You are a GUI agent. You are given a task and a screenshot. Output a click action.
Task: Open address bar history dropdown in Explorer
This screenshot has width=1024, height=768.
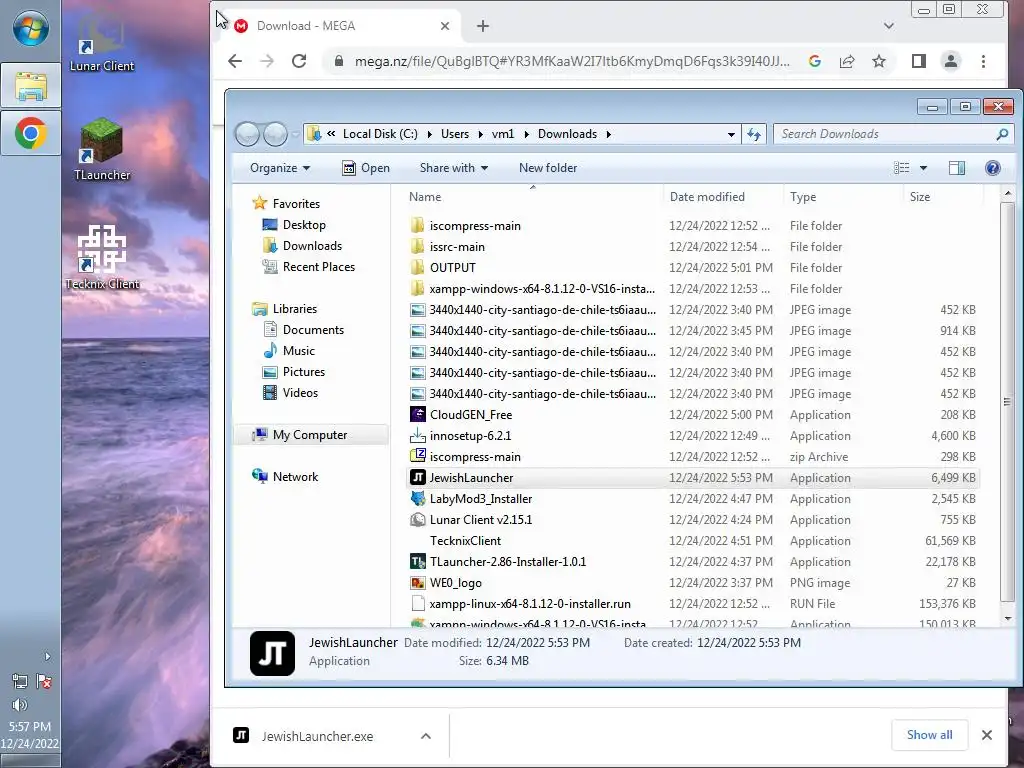(731, 135)
